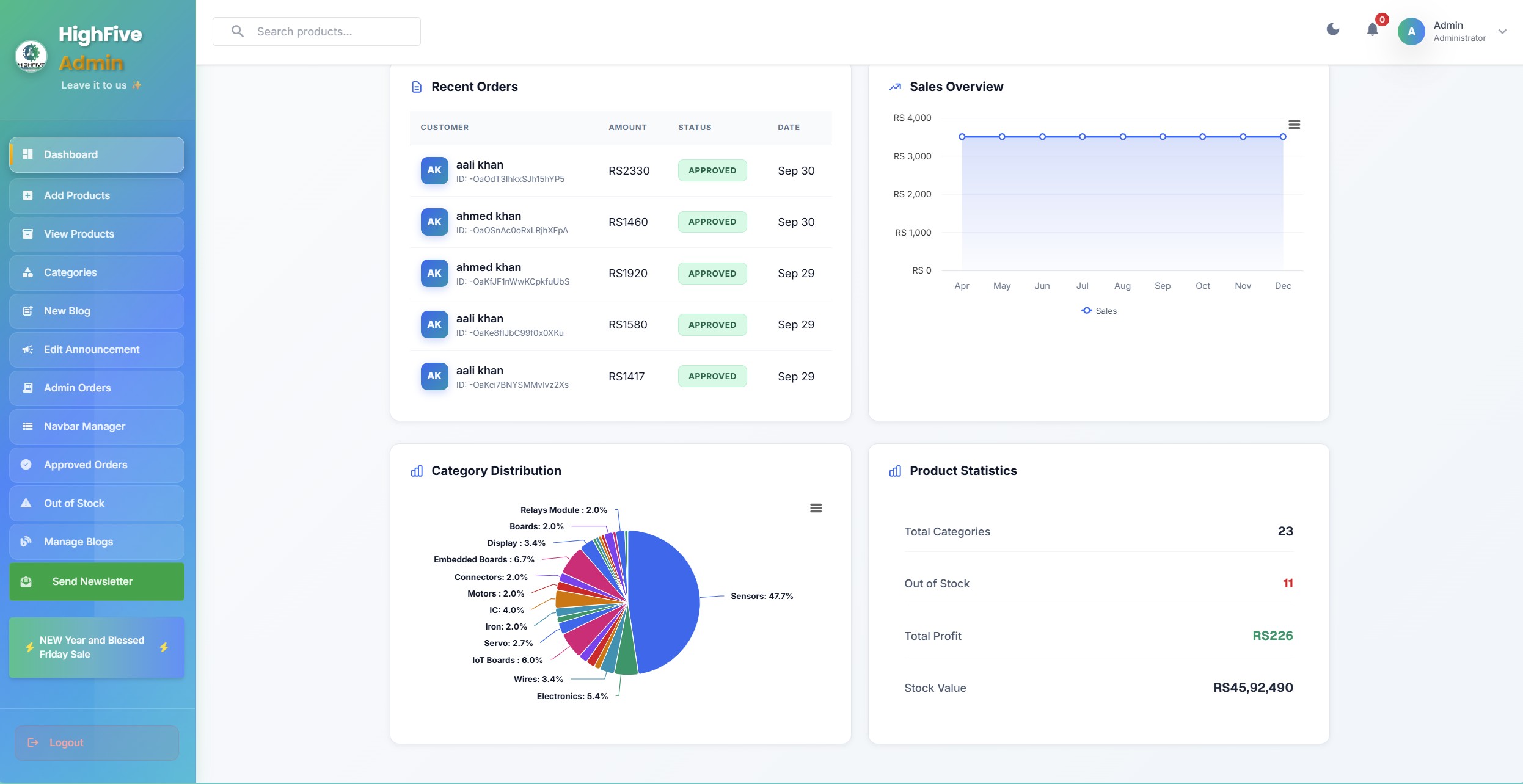Click the New Year Friday Sale banner
The width and height of the screenshot is (1523, 784).
[97, 647]
